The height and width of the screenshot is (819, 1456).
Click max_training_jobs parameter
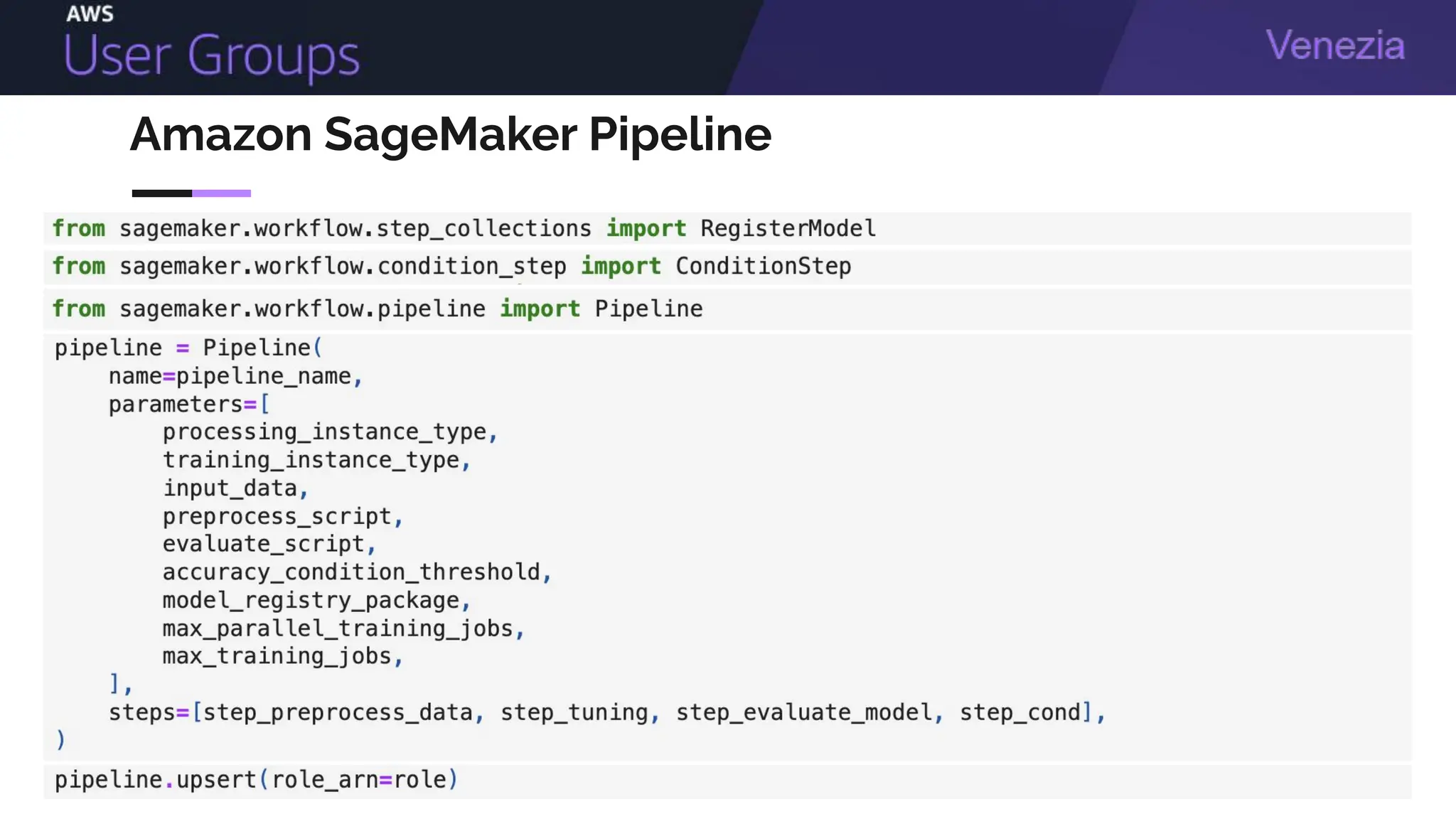[x=277, y=656]
